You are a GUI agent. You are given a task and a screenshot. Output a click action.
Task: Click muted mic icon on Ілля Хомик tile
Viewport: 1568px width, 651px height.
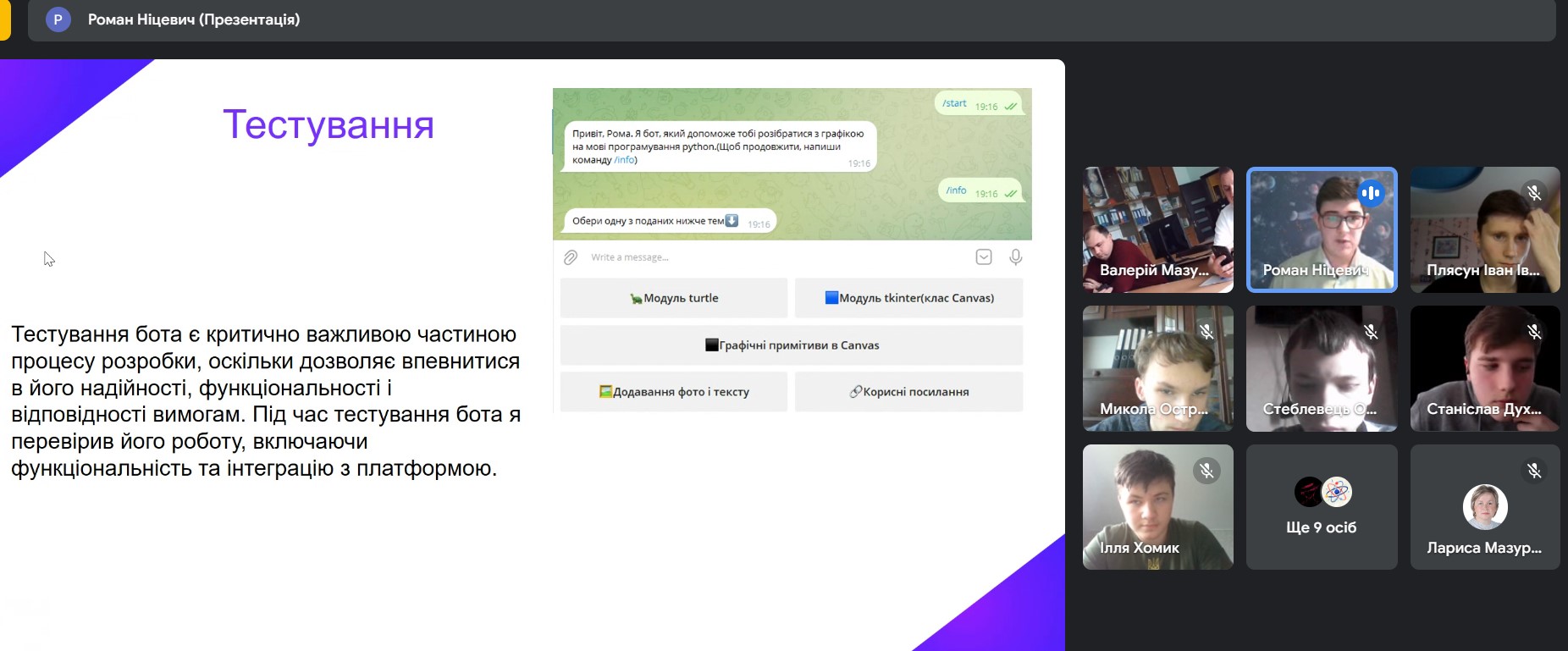pos(1206,471)
